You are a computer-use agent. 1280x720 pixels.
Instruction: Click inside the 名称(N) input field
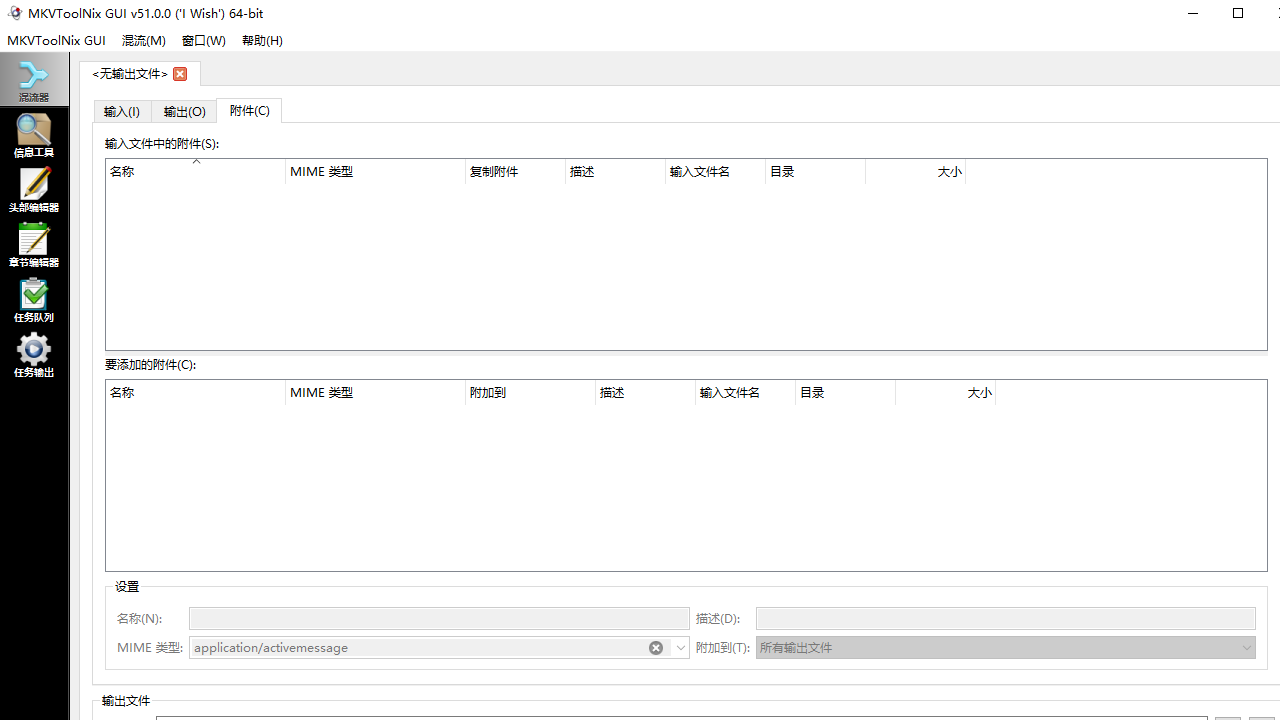coord(438,618)
